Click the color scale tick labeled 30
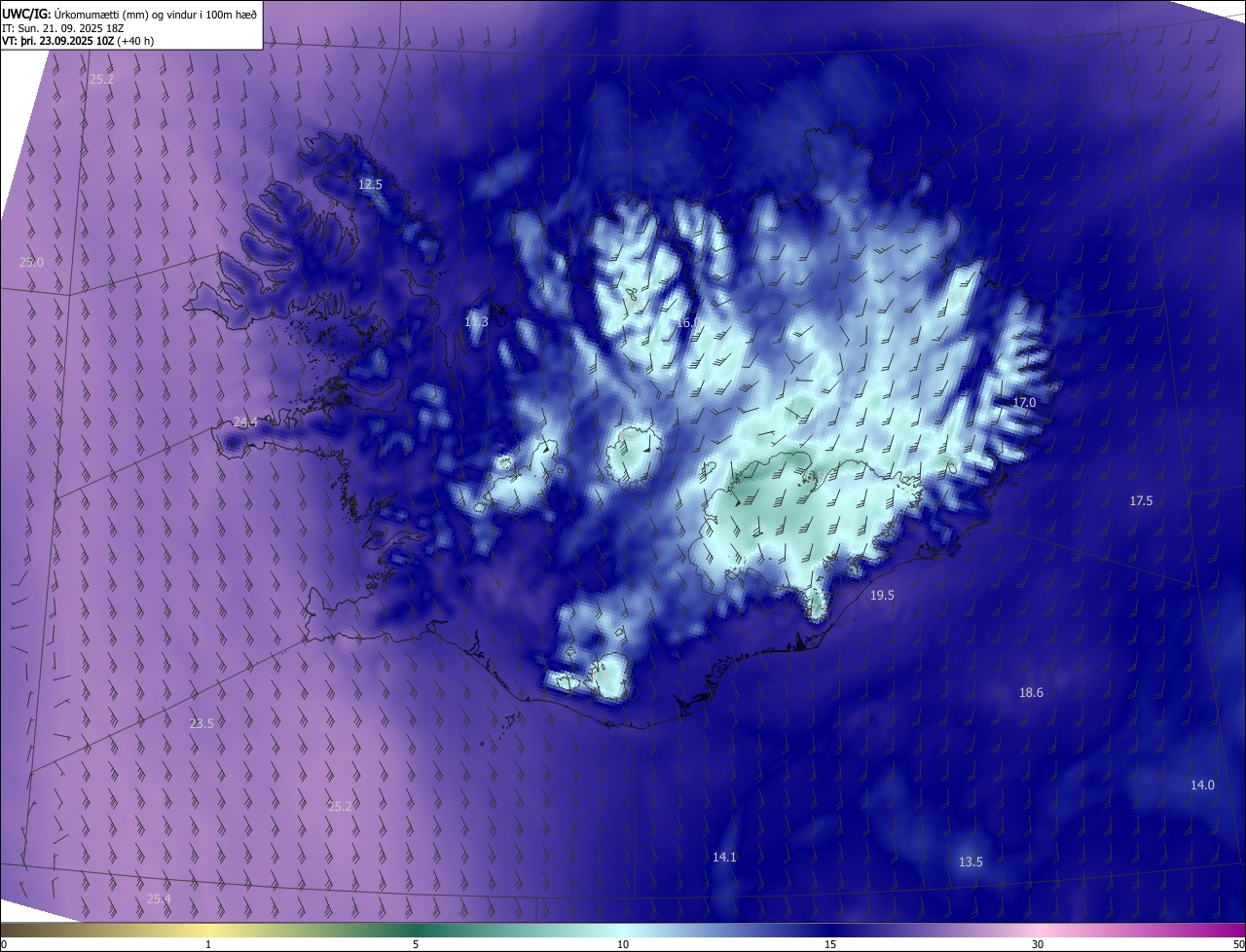The width and height of the screenshot is (1246, 952). coord(1038,944)
